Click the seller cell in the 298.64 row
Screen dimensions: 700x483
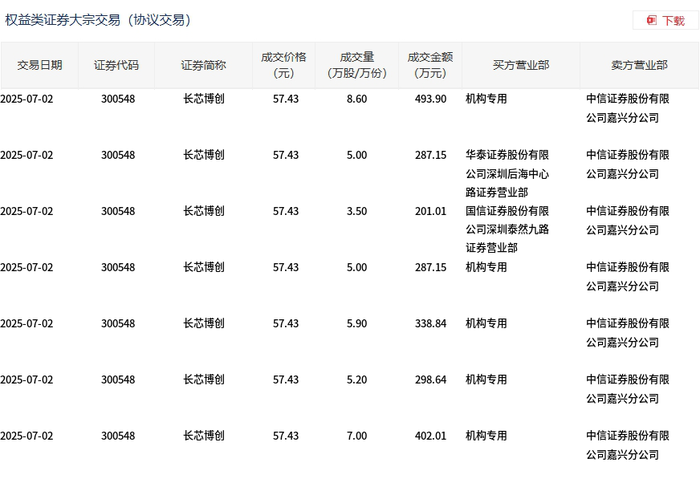pyautogui.click(x=628, y=389)
